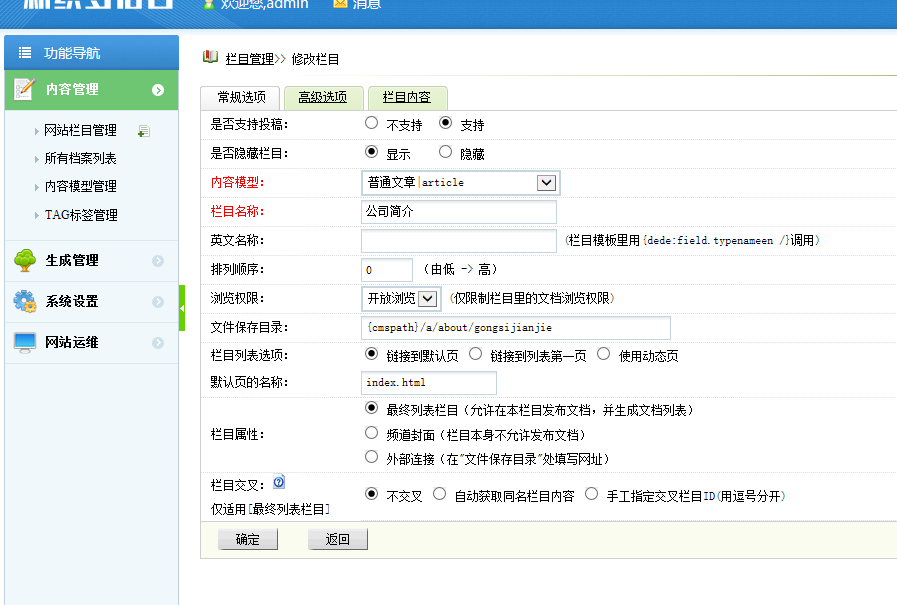The height and width of the screenshot is (605, 897).
Task: Open the help icon next to 栏目交叉
Action: tap(279, 482)
